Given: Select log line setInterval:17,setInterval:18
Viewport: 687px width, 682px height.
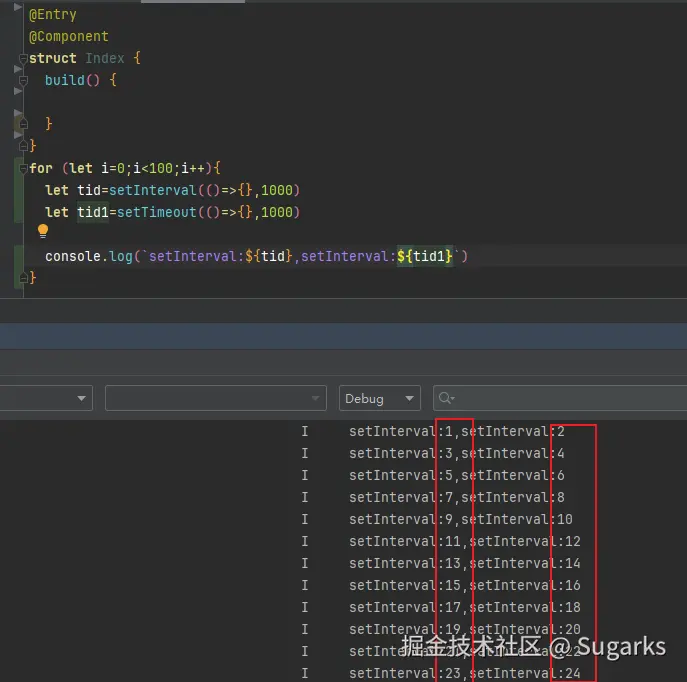Looking at the screenshot, I should pos(464,607).
